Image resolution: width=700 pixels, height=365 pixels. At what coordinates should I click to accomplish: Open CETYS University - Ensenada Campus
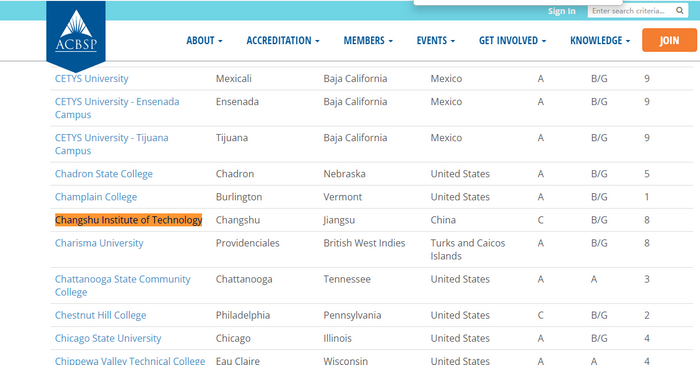tap(117, 108)
